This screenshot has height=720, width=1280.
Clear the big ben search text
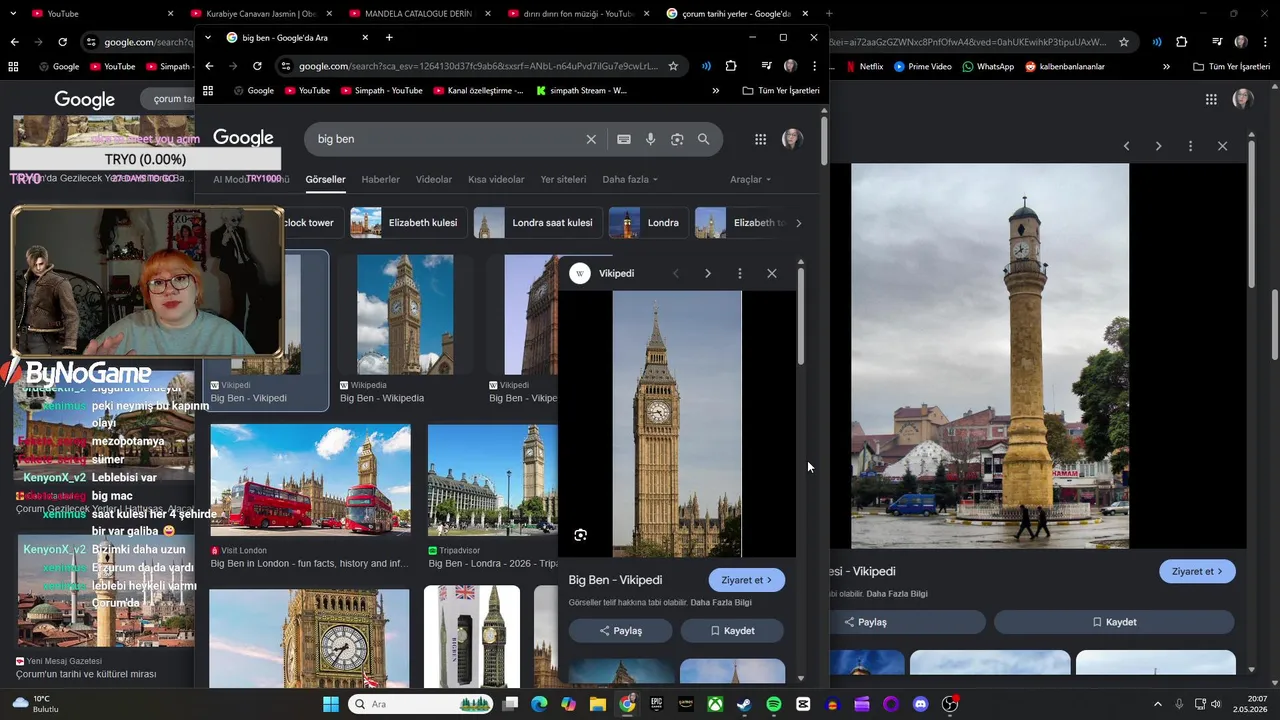[591, 139]
